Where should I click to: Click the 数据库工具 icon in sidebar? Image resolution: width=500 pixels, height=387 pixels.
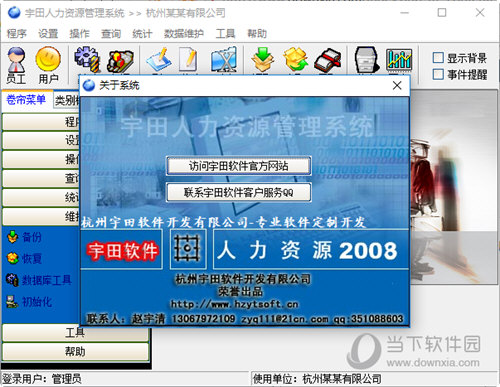click(12, 280)
